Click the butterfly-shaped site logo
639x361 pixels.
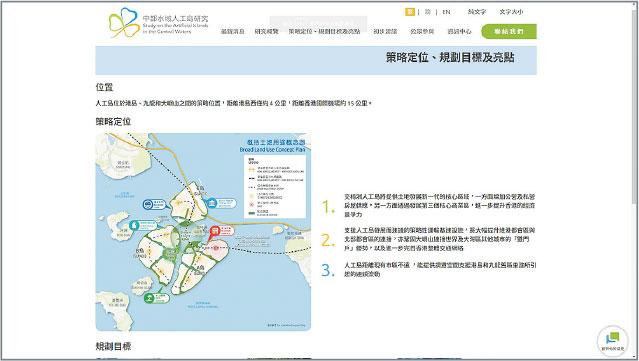point(124,22)
